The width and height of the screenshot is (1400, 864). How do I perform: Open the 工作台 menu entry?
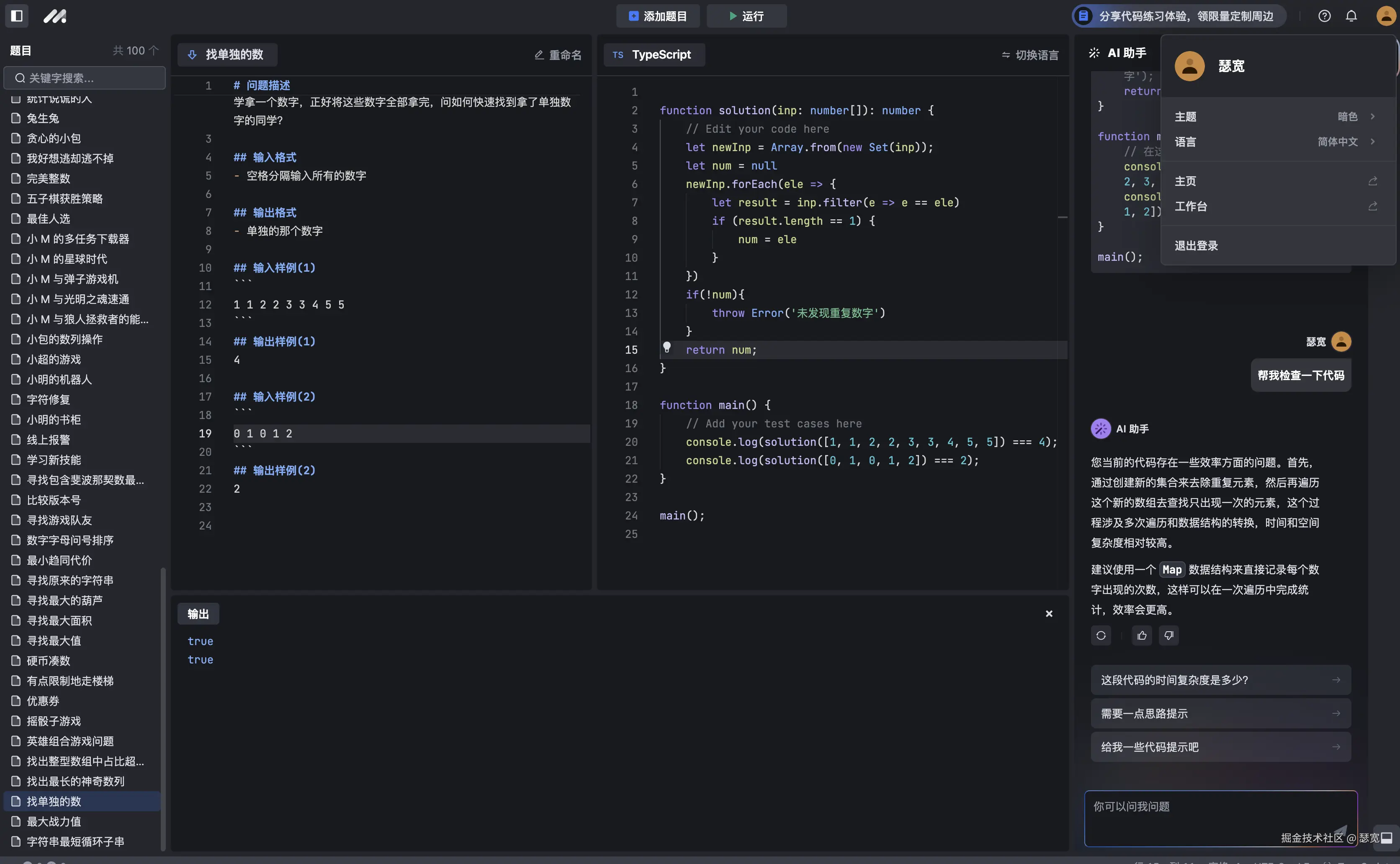[x=1278, y=206]
